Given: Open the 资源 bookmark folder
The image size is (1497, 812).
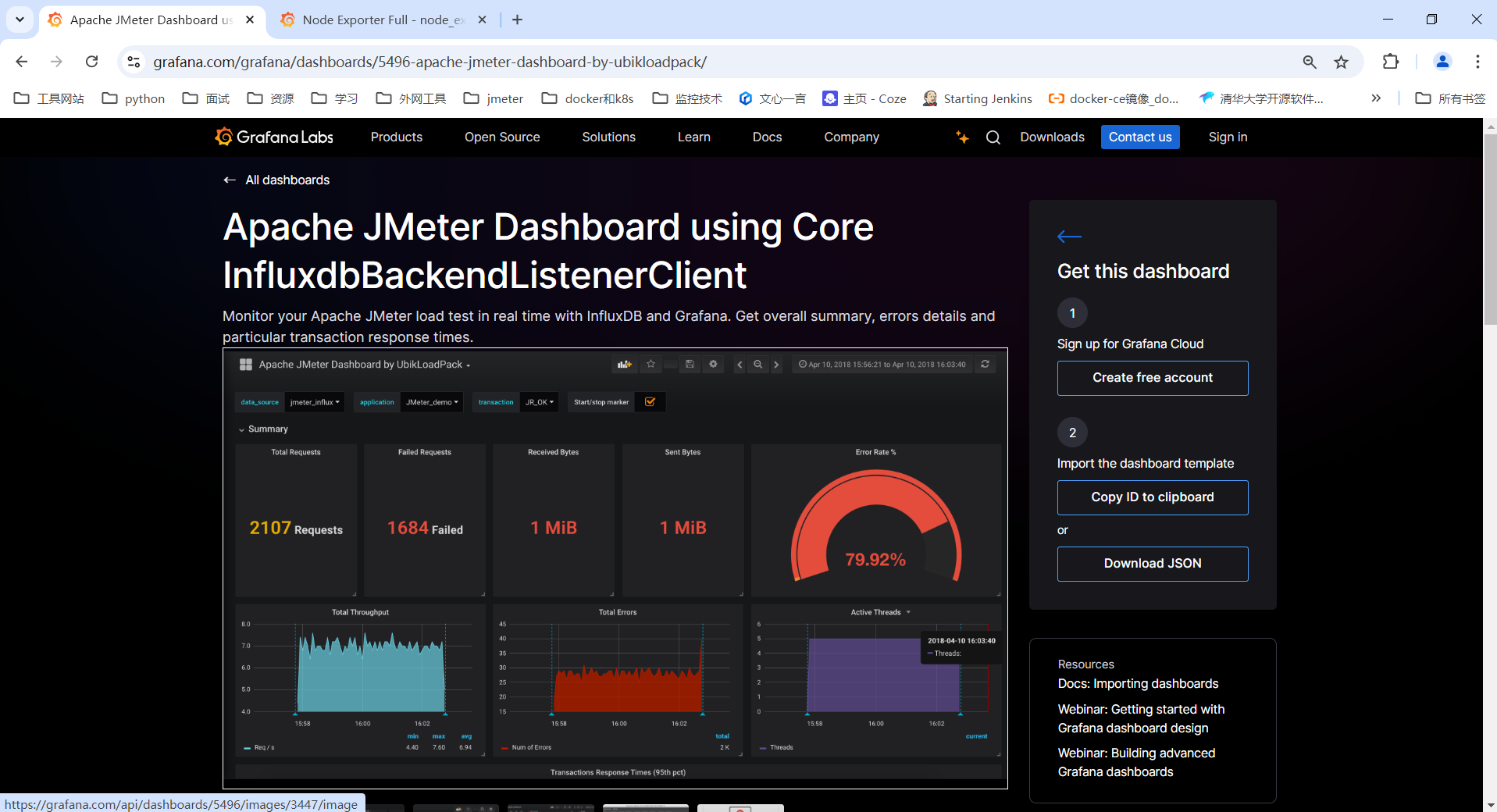Looking at the screenshot, I should (270, 98).
